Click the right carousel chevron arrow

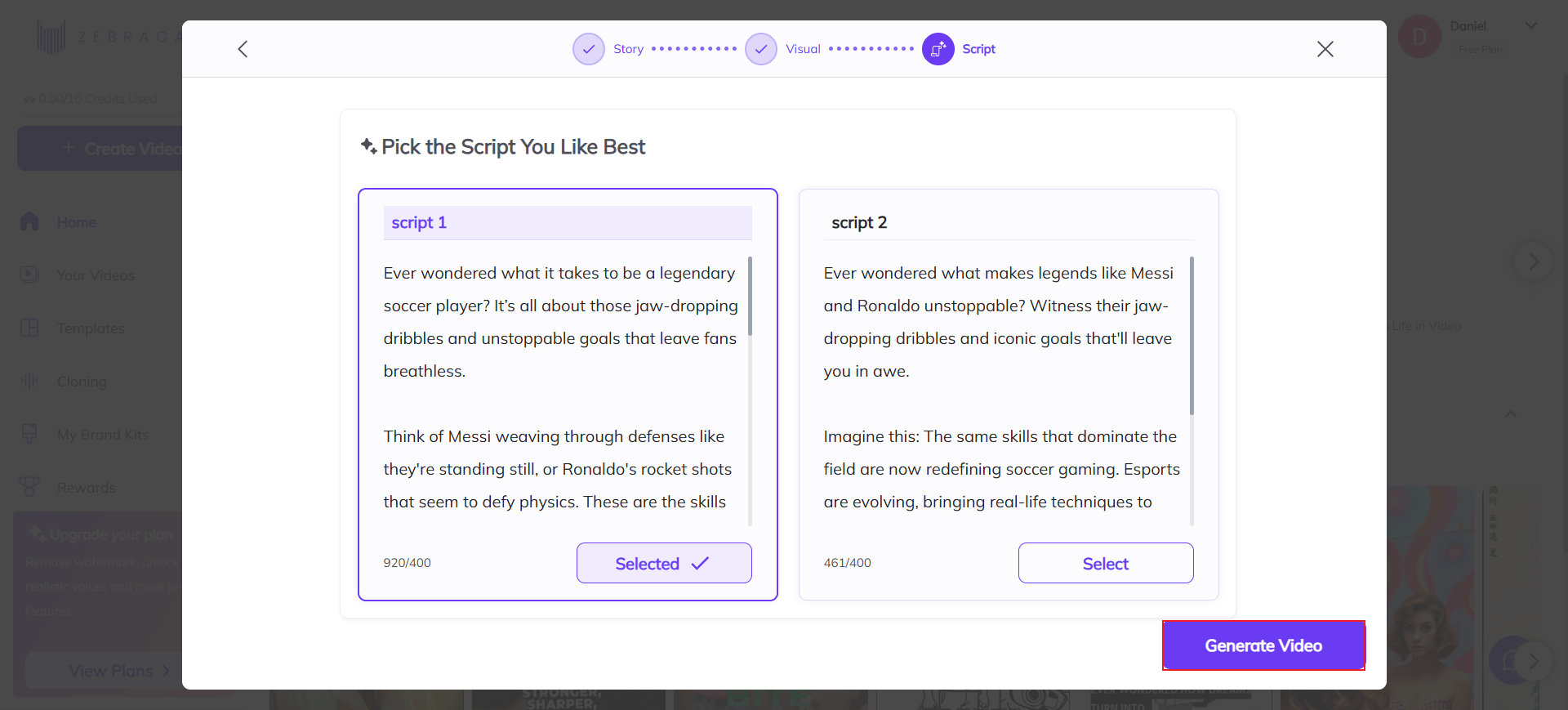tap(1533, 261)
